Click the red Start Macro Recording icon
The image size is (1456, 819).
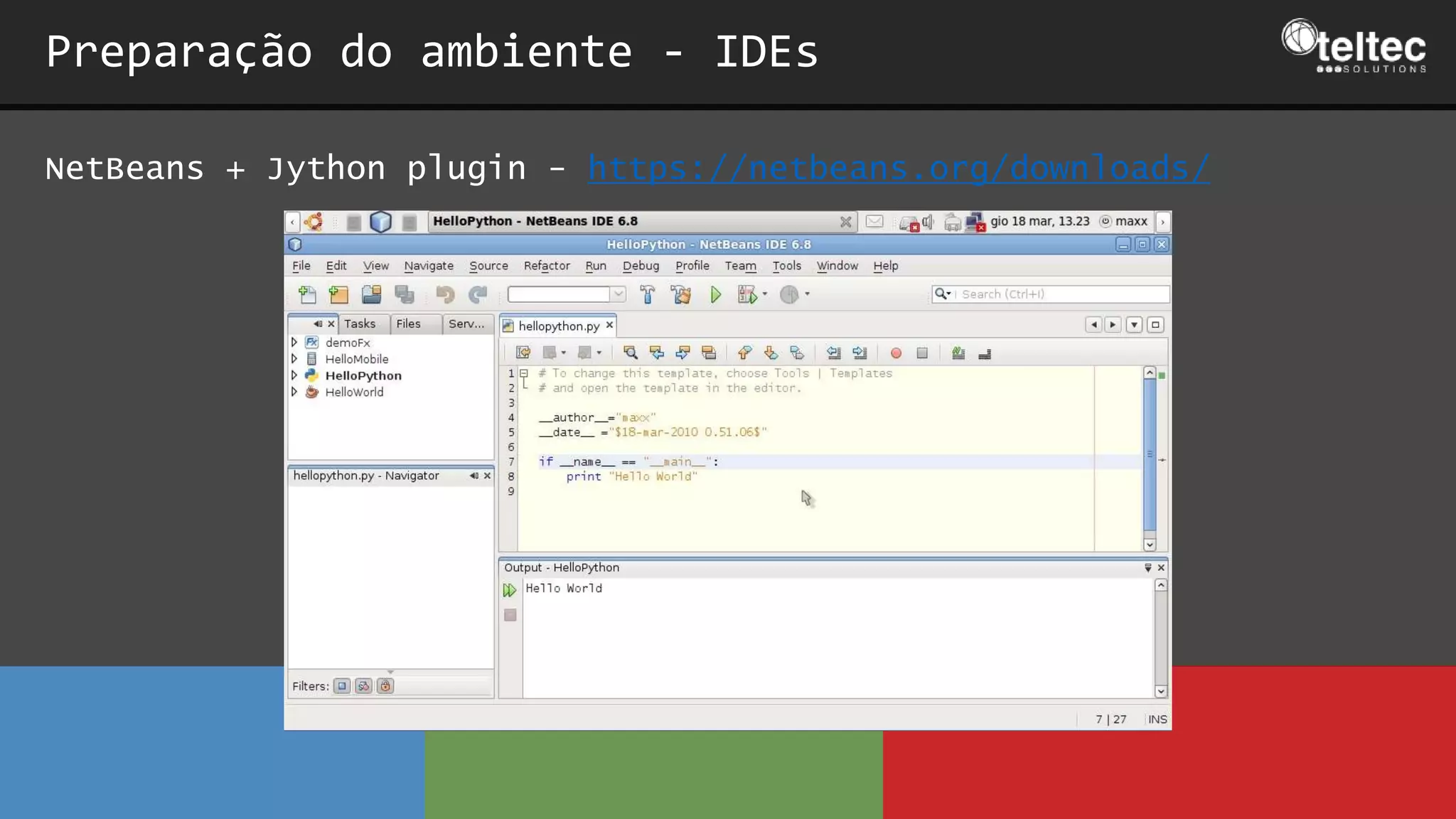(x=896, y=353)
